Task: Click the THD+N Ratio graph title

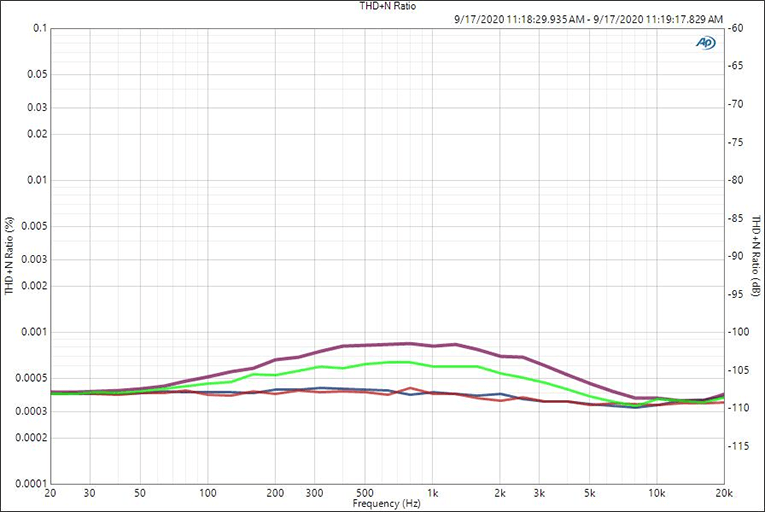Action: [381, 6]
